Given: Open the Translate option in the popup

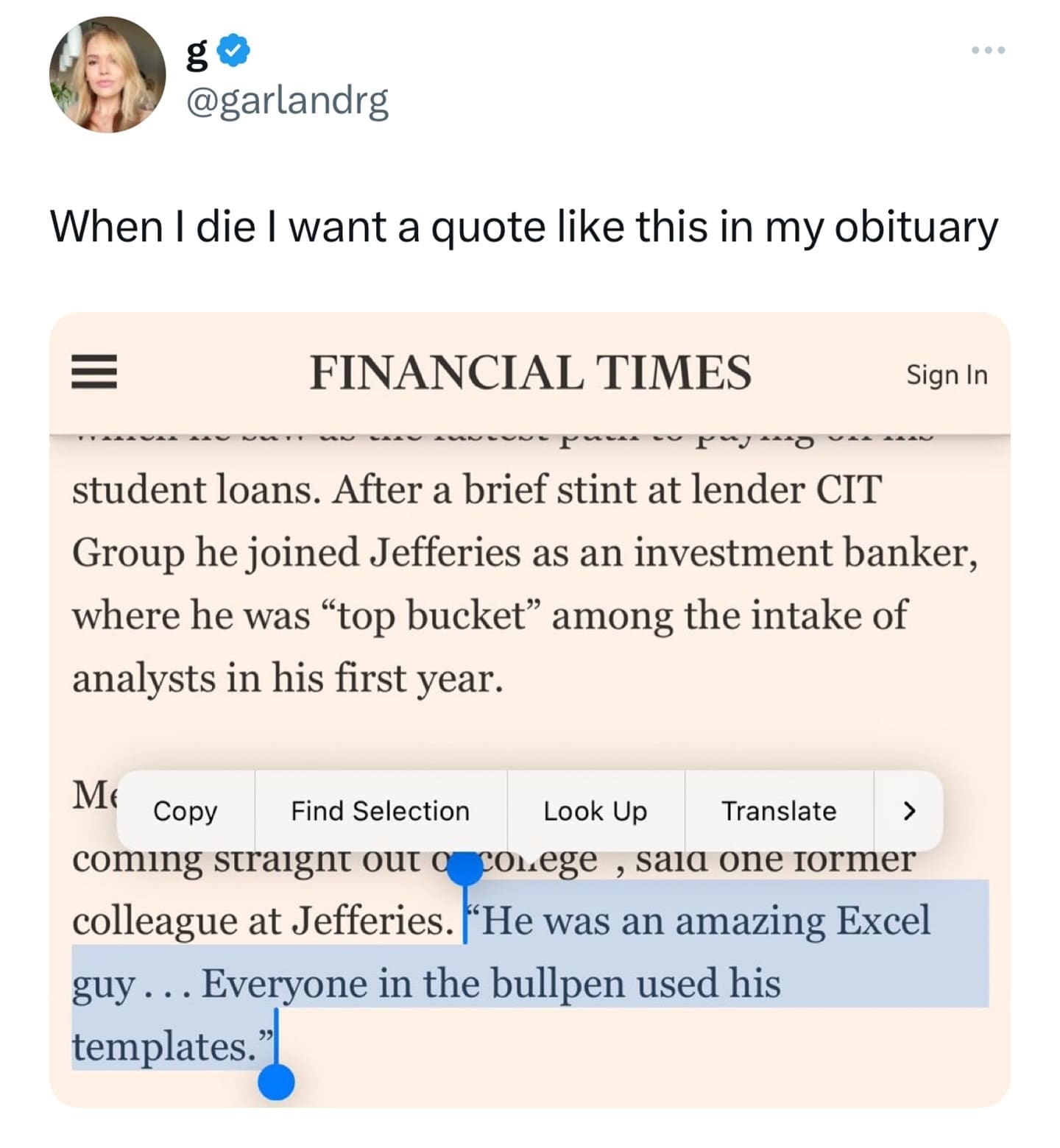Looking at the screenshot, I should point(780,812).
